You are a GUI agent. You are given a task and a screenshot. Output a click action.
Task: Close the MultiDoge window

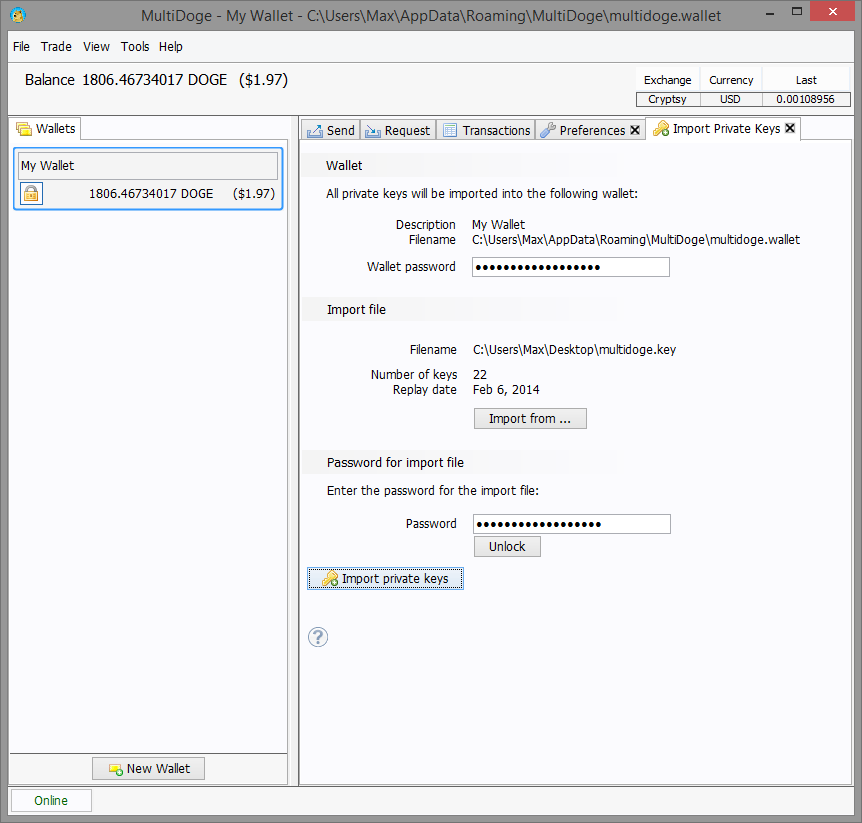pyautogui.click(x=833, y=12)
